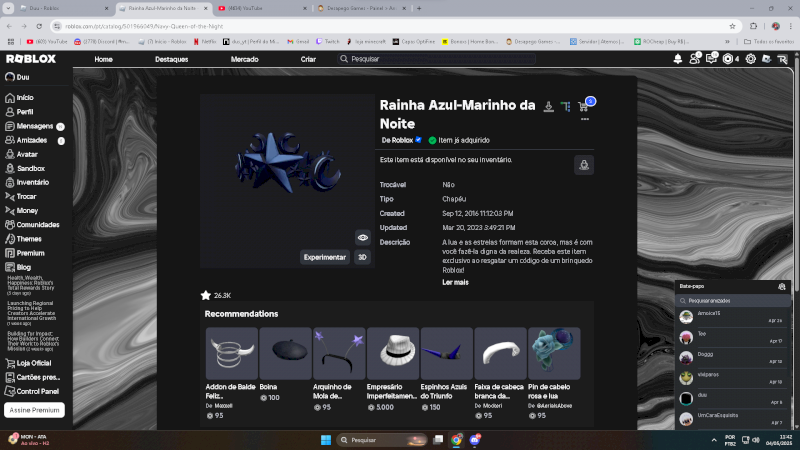Switch item preview to 3D
This screenshot has width=800, height=450.
(x=362, y=257)
